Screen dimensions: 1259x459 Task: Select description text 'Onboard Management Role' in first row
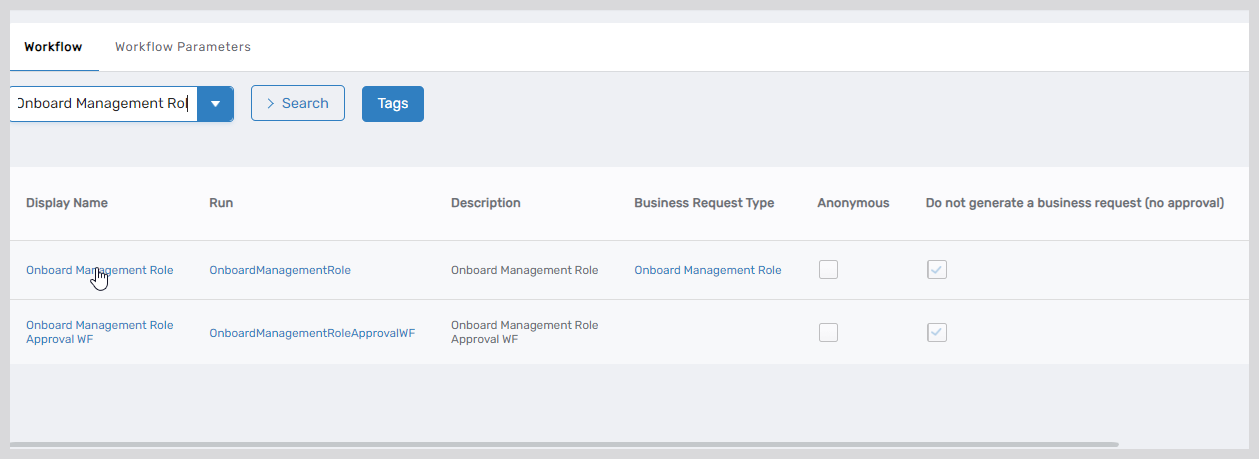click(x=525, y=270)
